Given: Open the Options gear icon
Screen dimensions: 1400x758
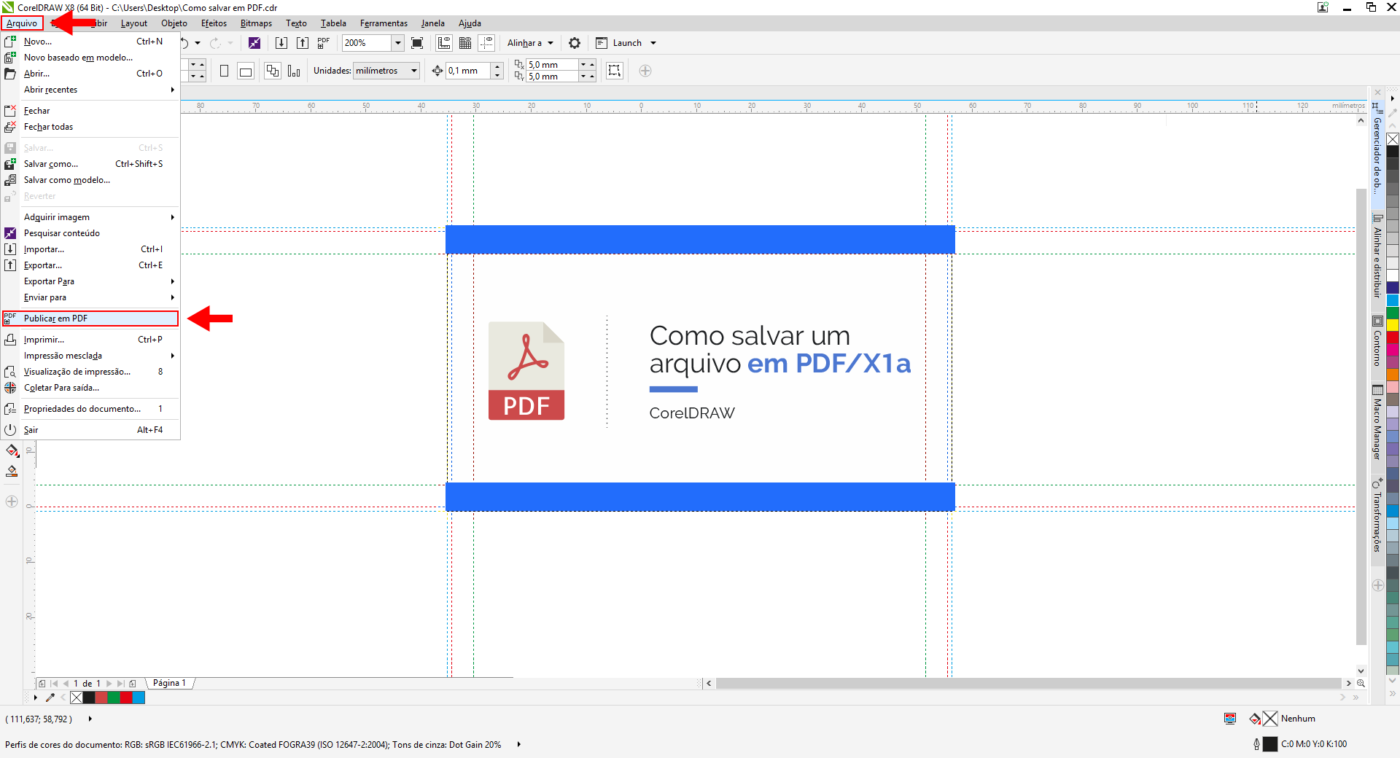Looking at the screenshot, I should pyautogui.click(x=574, y=43).
